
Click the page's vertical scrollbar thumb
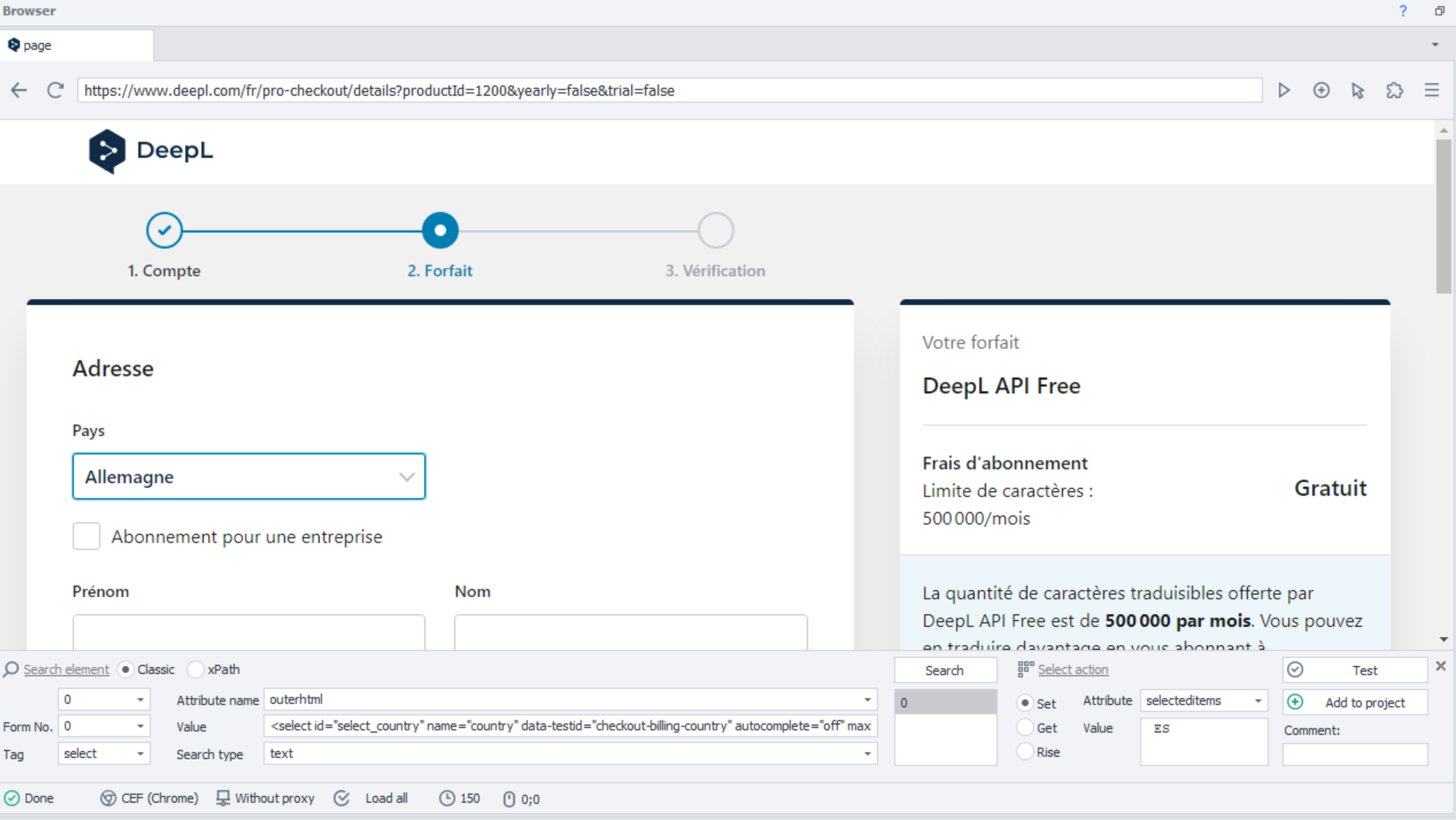coord(1444,216)
